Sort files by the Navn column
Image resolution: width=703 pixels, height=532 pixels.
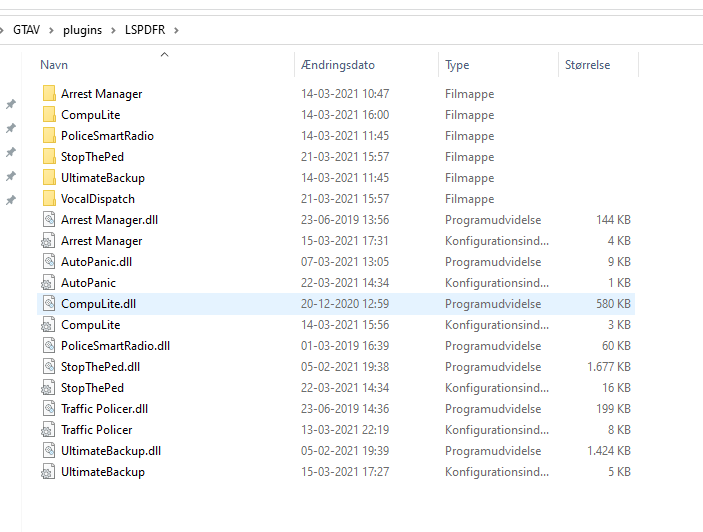pos(54,65)
